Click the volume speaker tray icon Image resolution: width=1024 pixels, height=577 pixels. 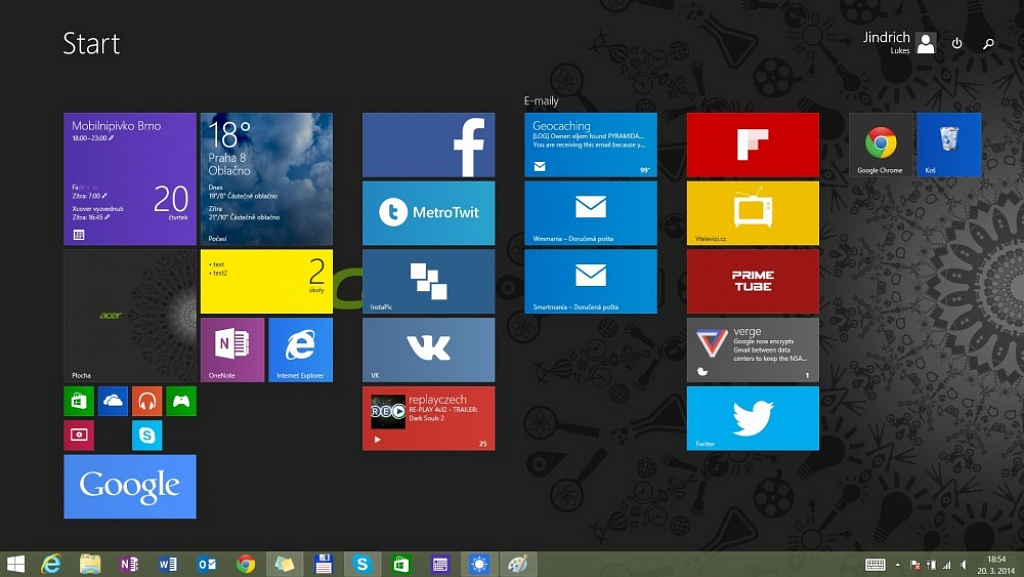963,565
